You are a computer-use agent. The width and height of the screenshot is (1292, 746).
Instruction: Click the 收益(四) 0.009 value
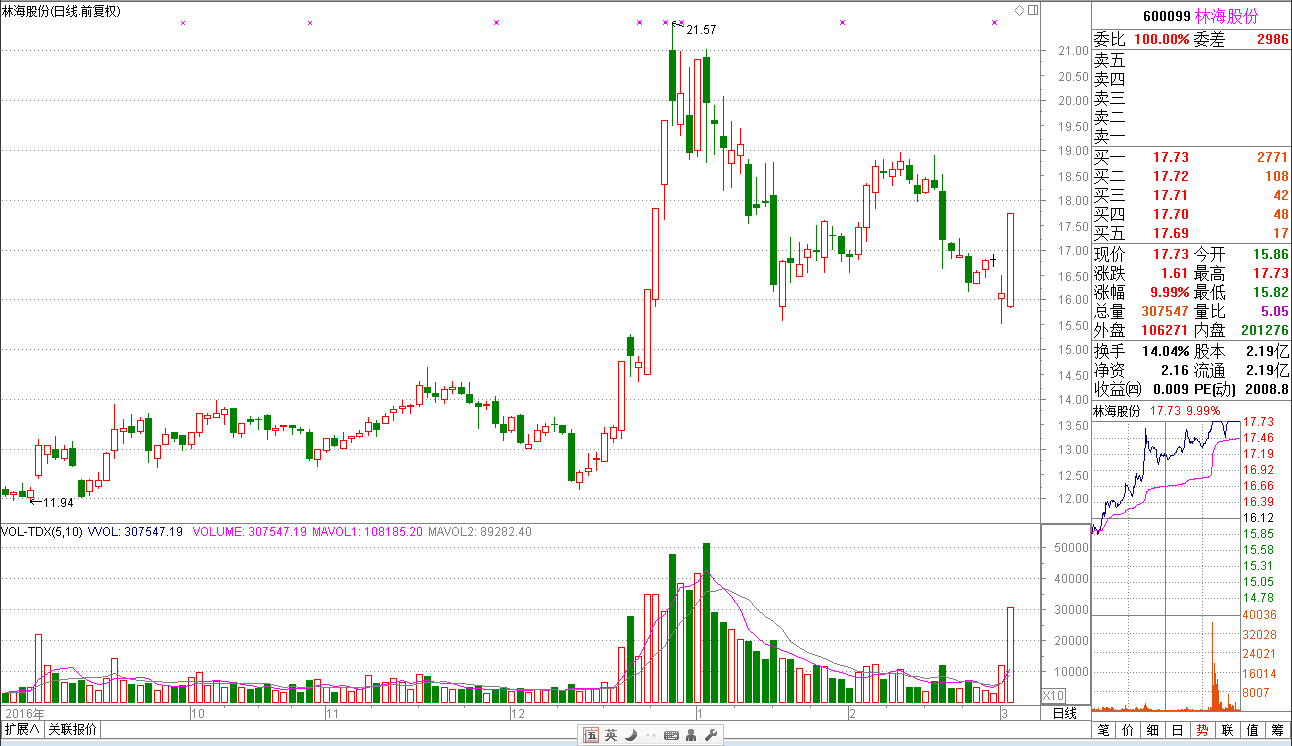[x=1170, y=389]
